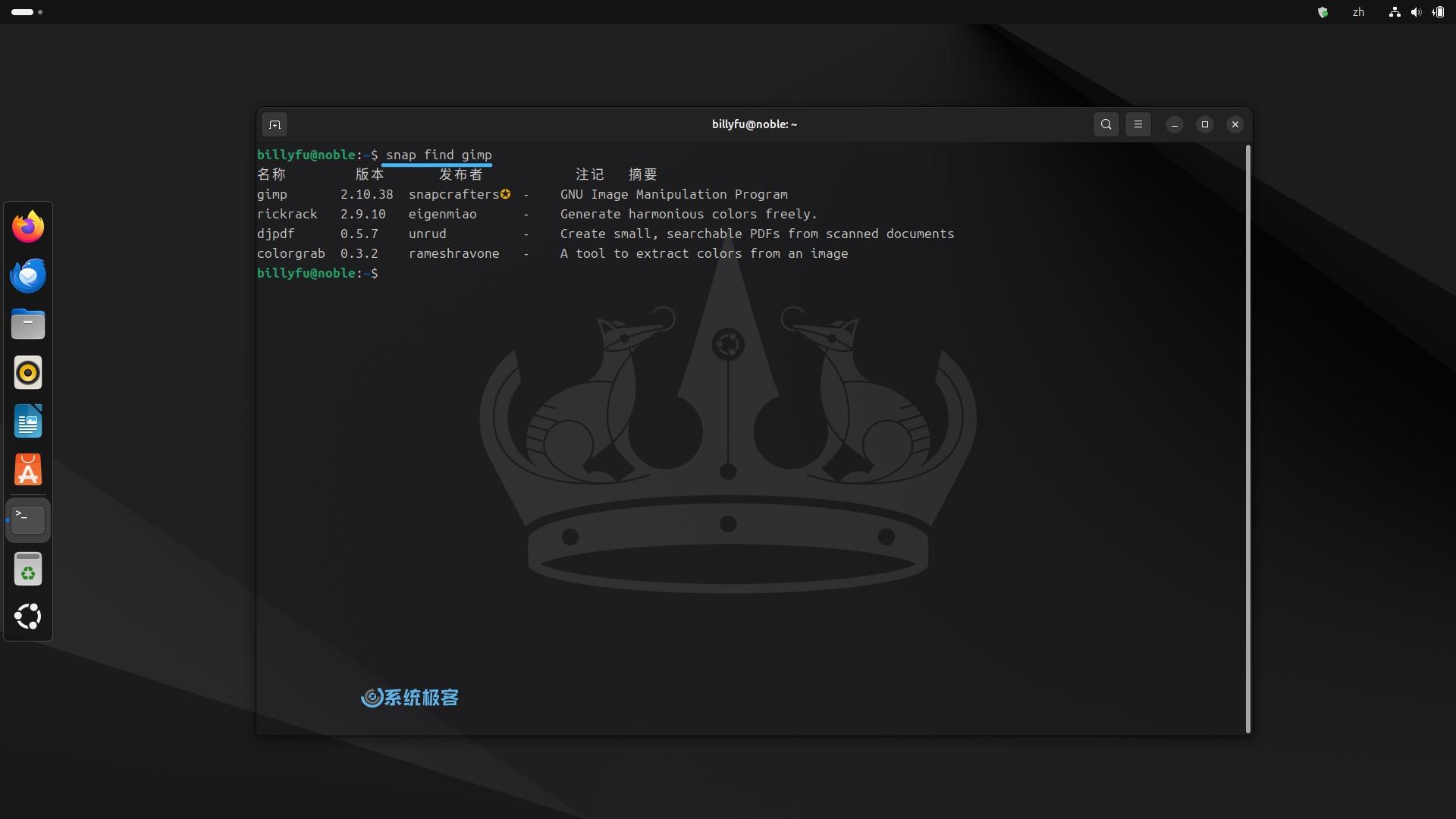Show applications via Ubuntu logo
Image resolution: width=1456 pixels, height=819 pixels.
28,617
